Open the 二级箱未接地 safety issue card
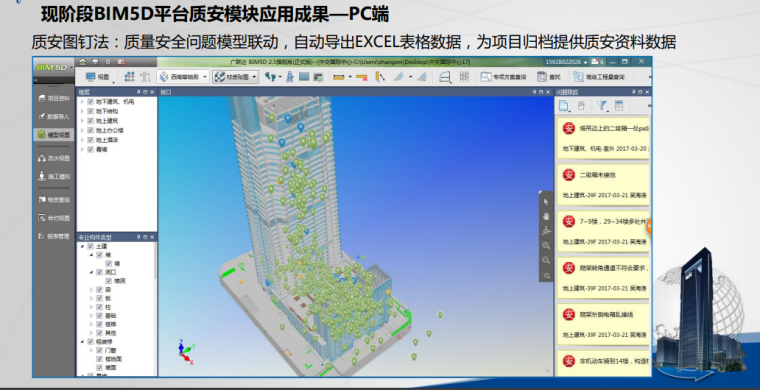Screen dimensions: 760x390 [x=603, y=185]
